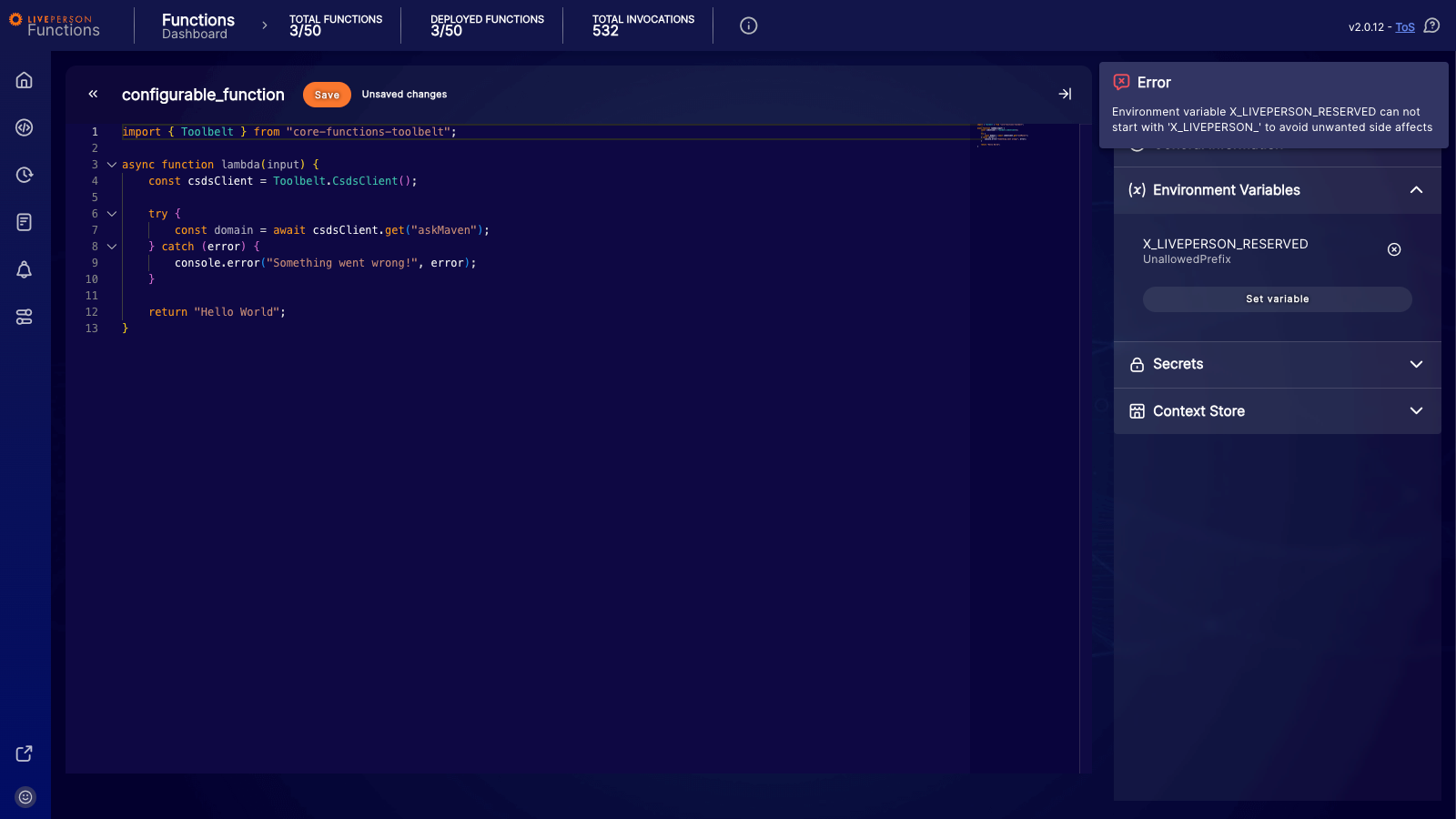Open the code functions sidebar icon
The height and width of the screenshot is (819, 1456).
[25, 127]
